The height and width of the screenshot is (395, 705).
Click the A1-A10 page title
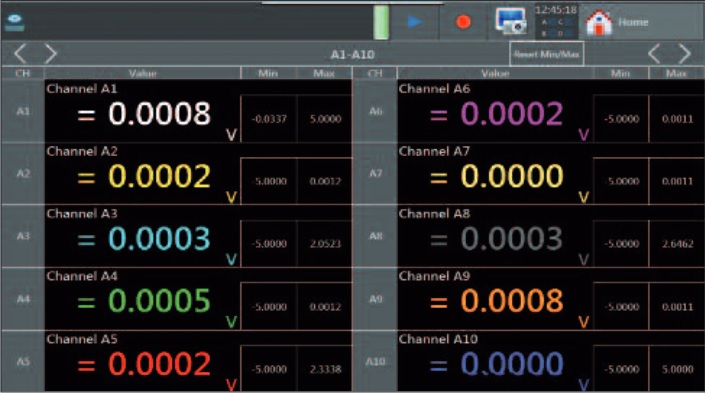click(352, 55)
